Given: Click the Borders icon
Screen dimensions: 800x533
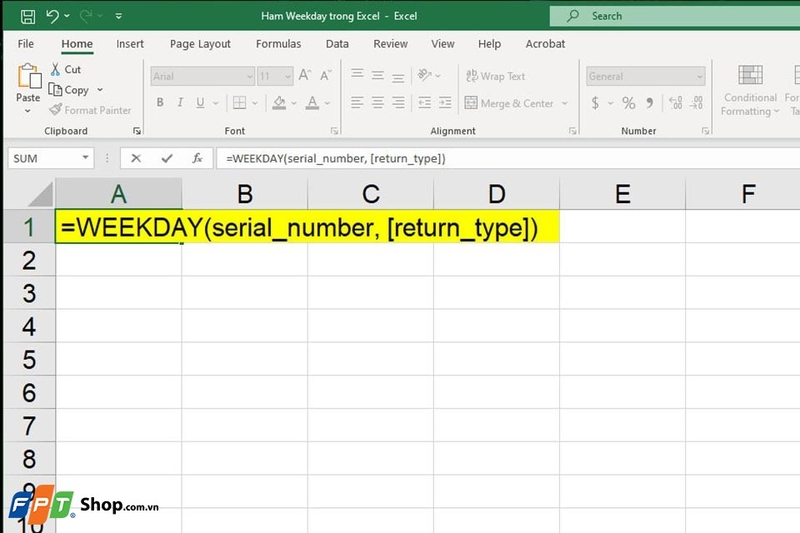Looking at the screenshot, I should [239, 103].
